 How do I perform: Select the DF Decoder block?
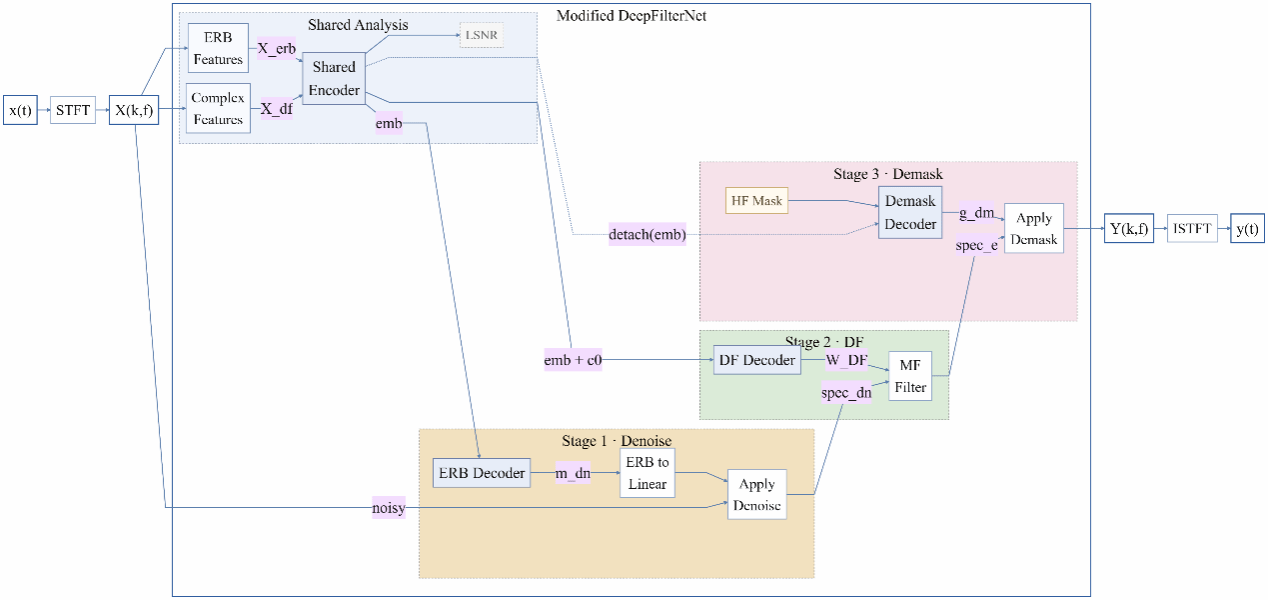(757, 360)
